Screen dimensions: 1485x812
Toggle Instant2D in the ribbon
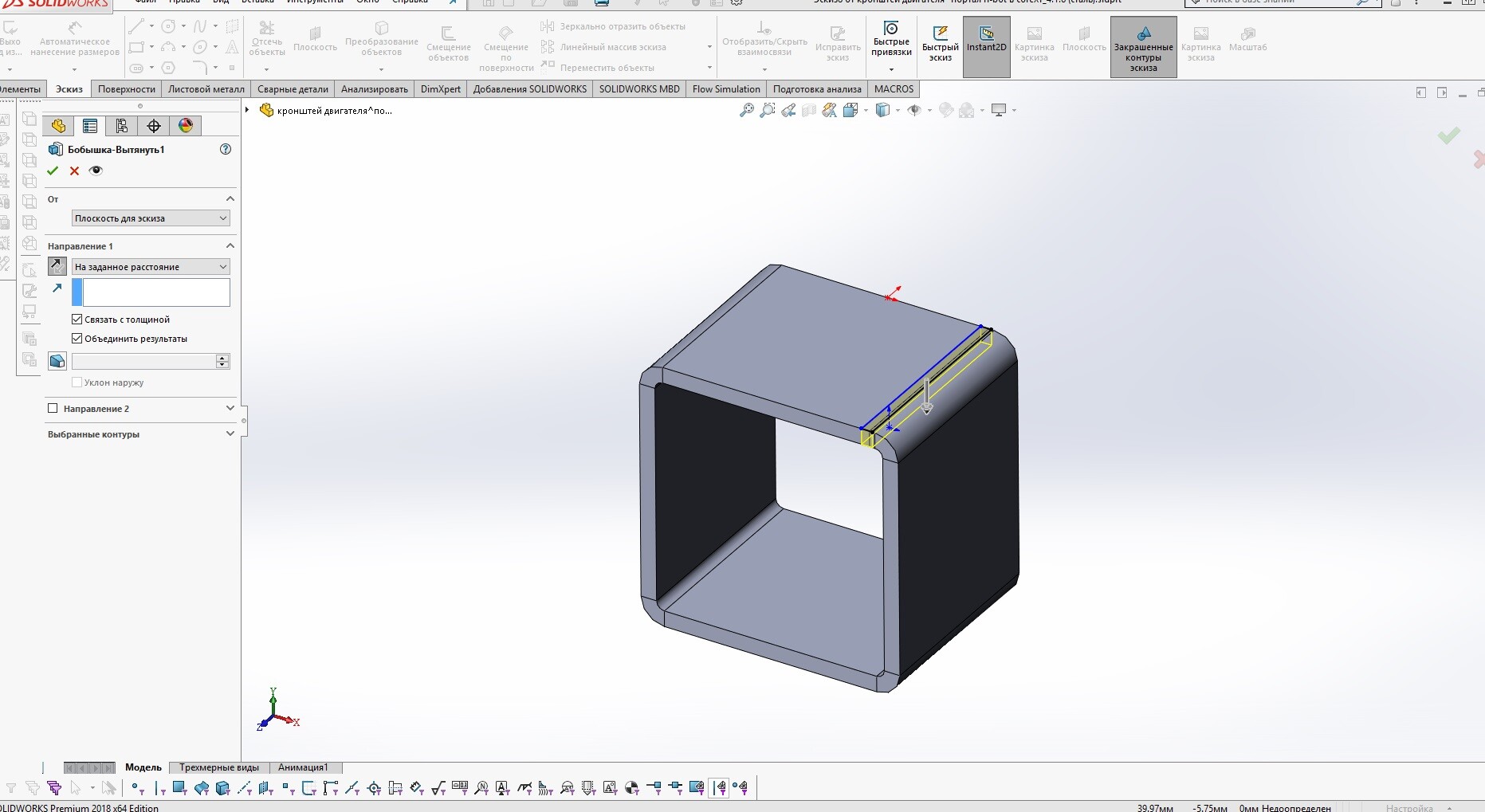pos(986,47)
